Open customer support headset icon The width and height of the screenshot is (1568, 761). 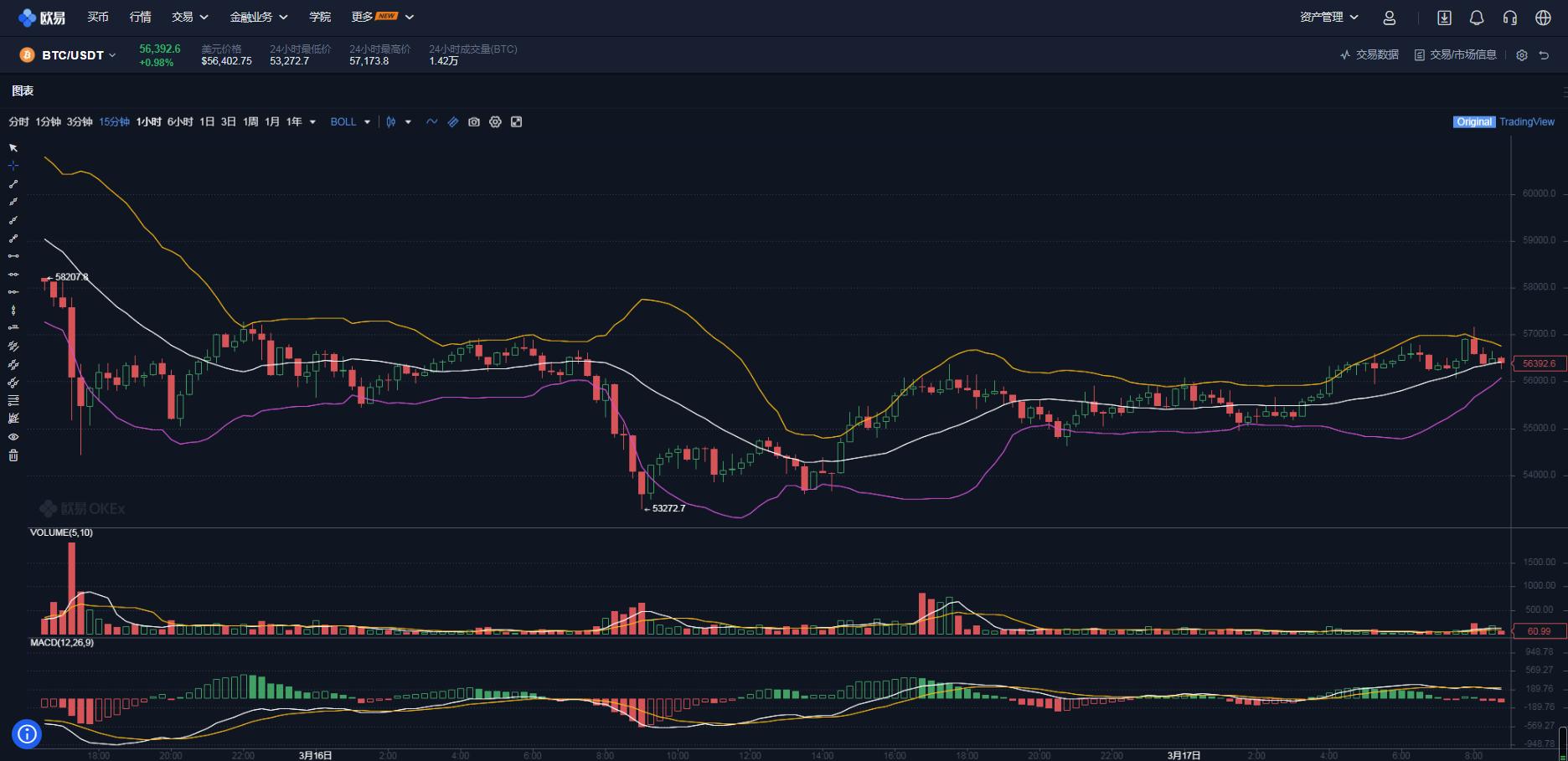[x=1510, y=18]
